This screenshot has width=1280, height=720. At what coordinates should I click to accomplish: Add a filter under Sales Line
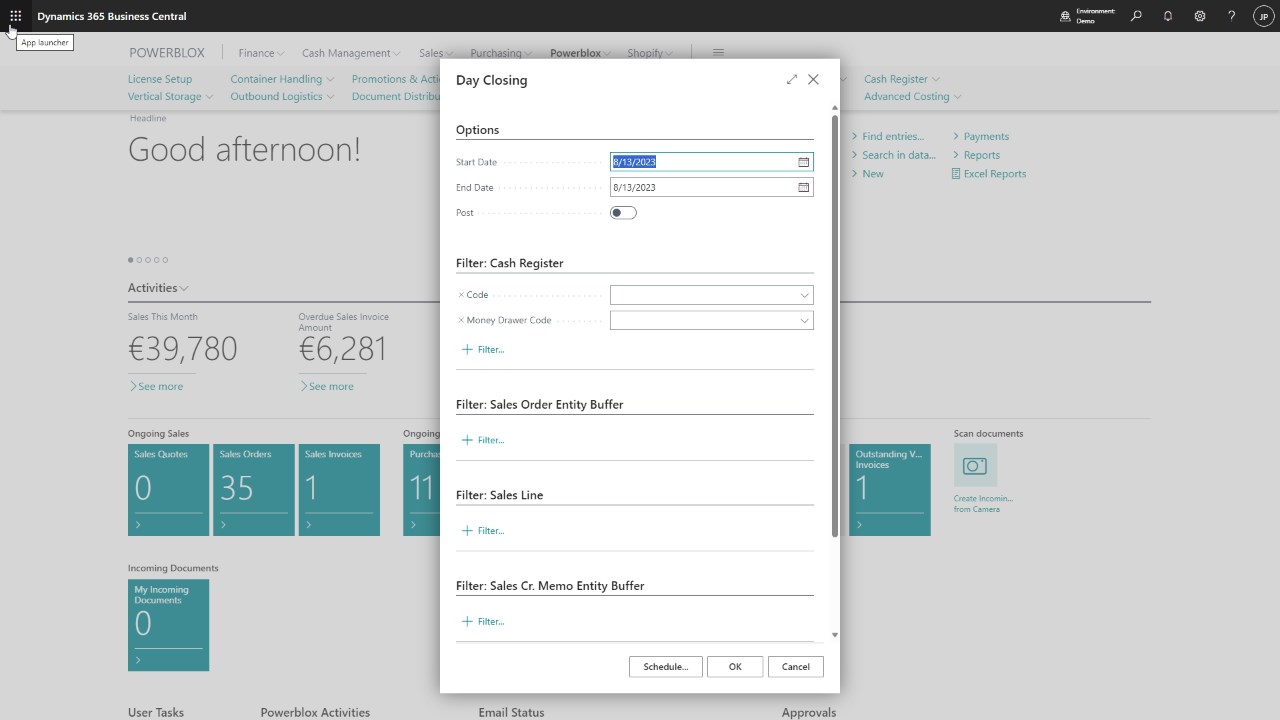tap(483, 531)
